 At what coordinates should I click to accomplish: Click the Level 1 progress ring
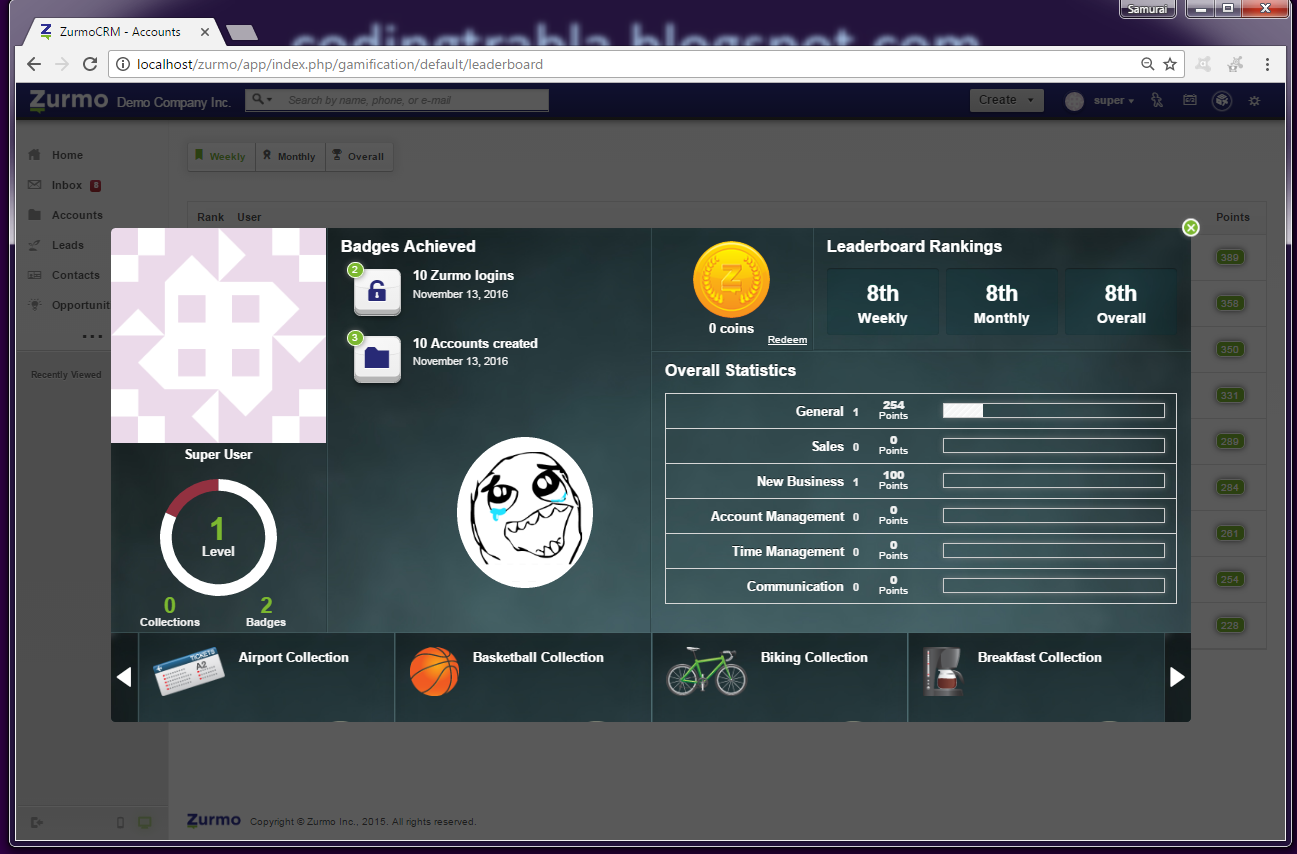(218, 537)
